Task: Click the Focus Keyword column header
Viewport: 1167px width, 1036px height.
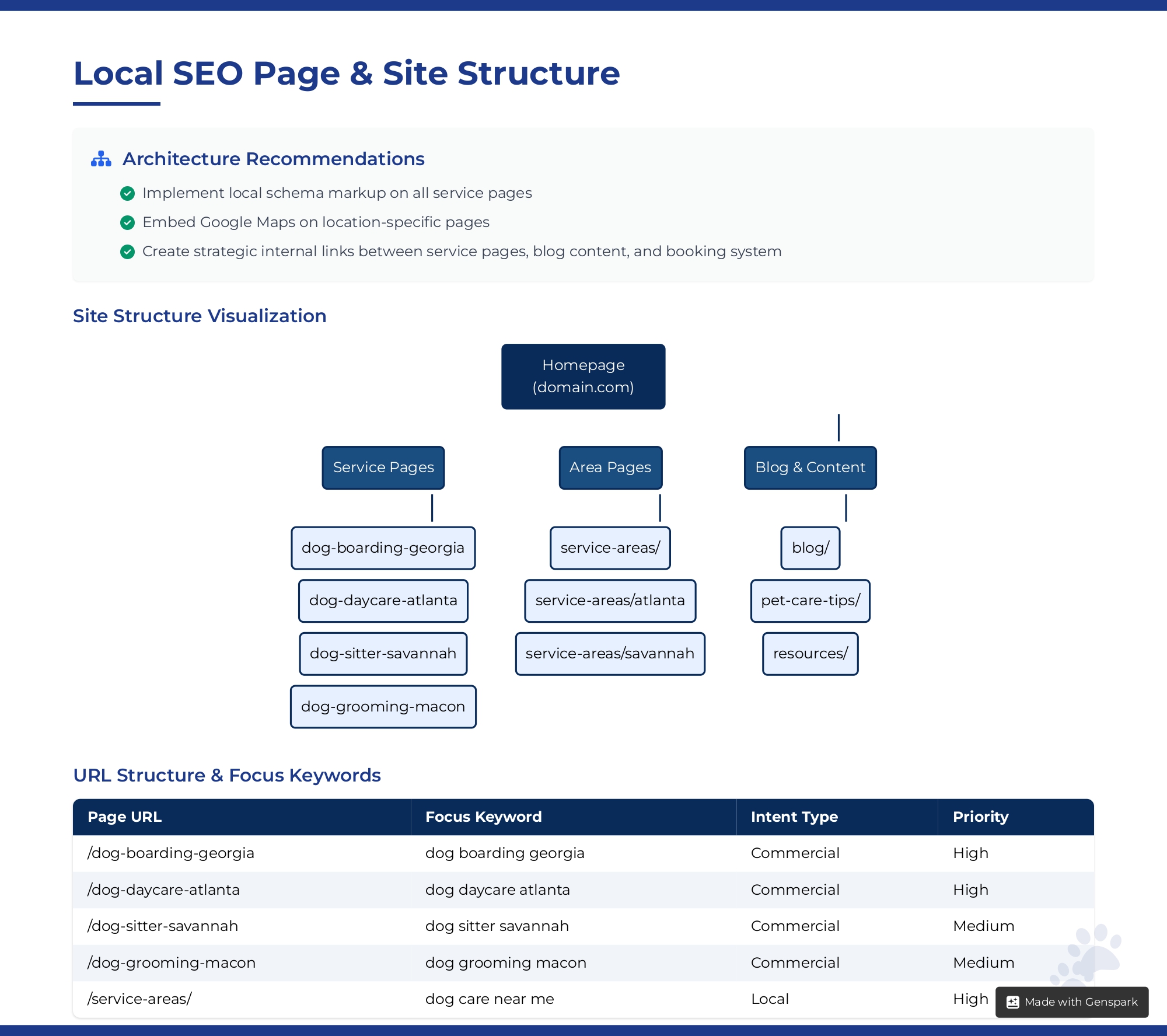Action: [x=483, y=817]
